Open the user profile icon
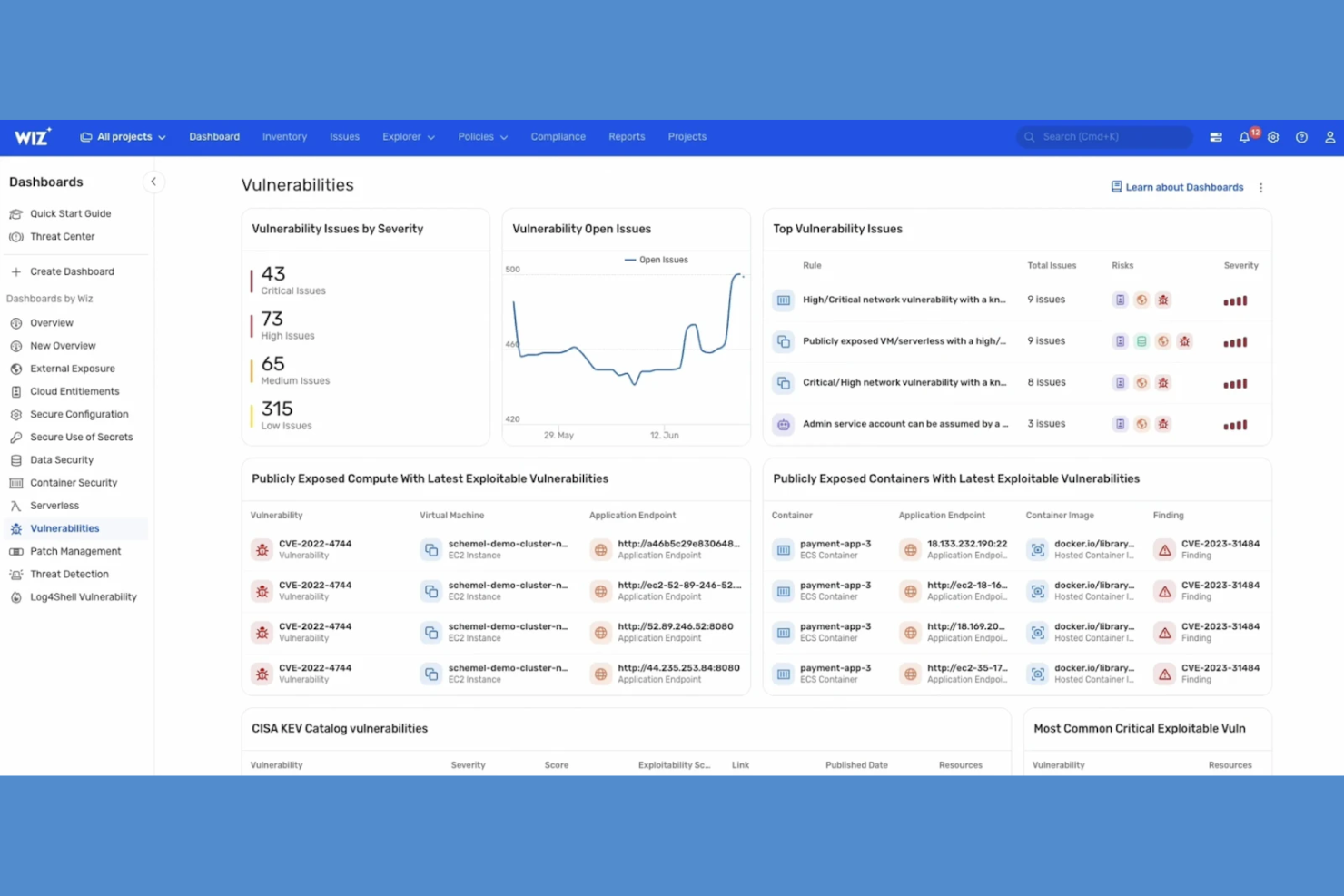Image resolution: width=1344 pixels, height=896 pixels. [x=1329, y=137]
